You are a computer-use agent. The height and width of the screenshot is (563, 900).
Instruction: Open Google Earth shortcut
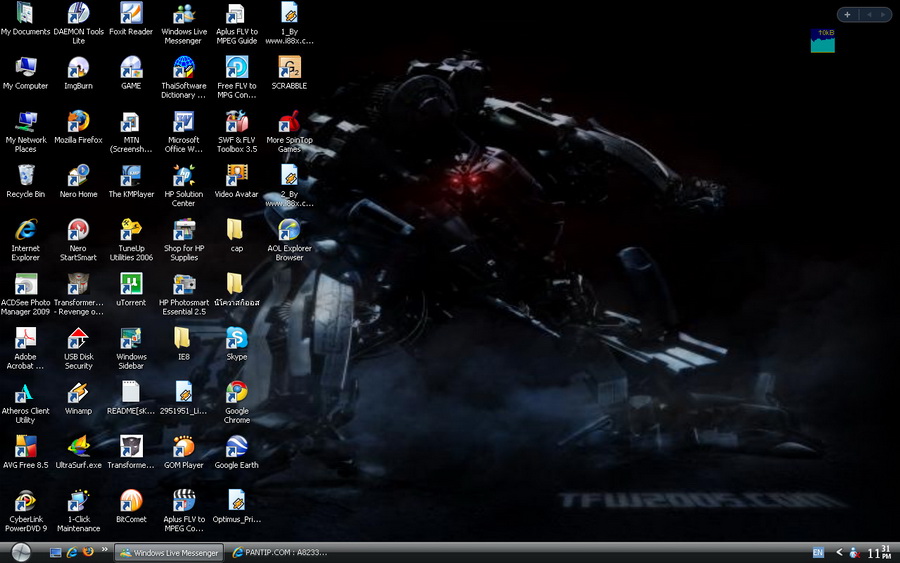coord(236,446)
